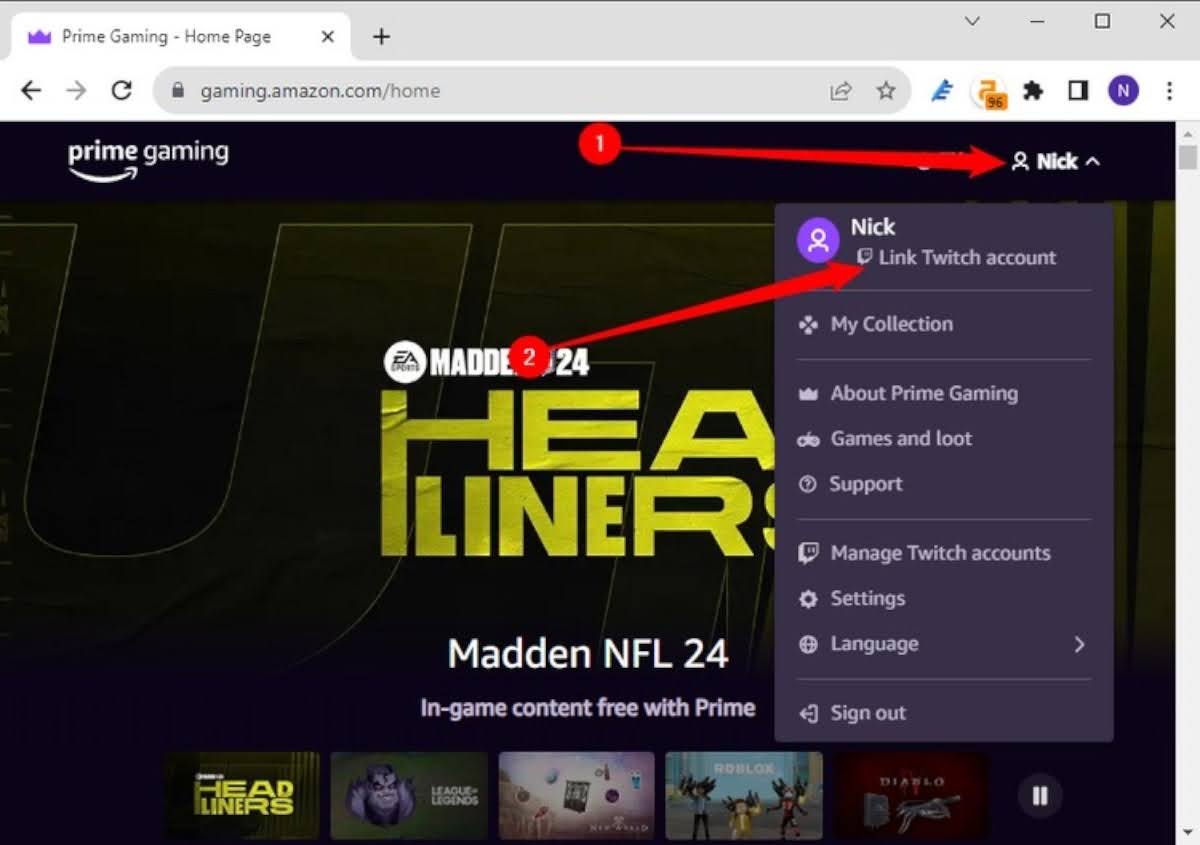Click the game piece icon beside My Collection
This screenshot has width=1200, height=845.
(808, 324)
